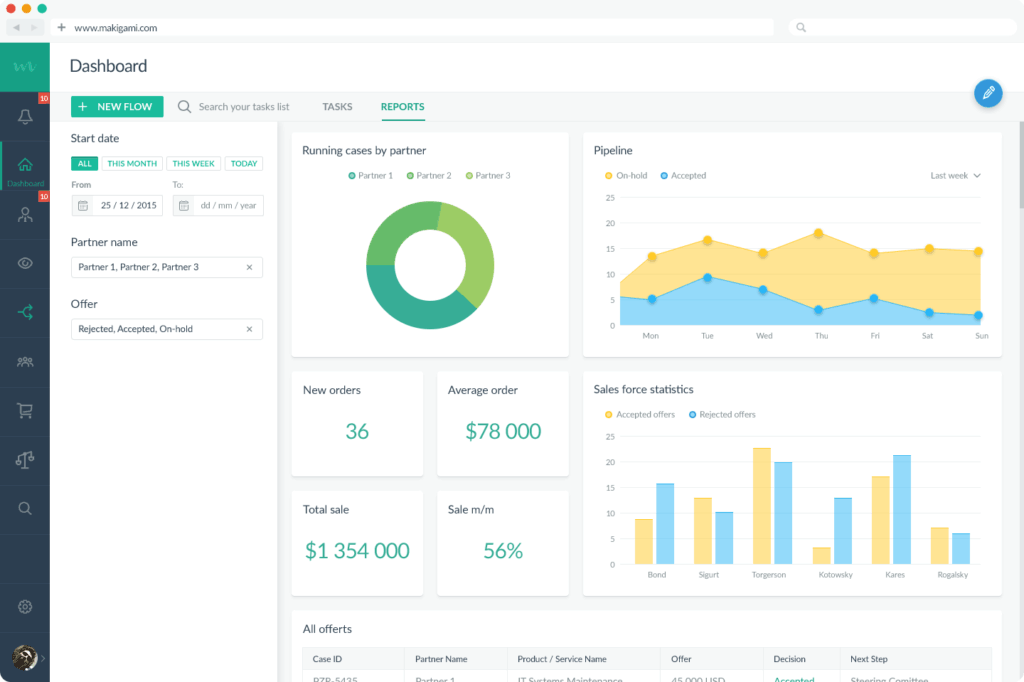This screenshot has width=1024, height=682.
Task: Switch to the REPORTS tab
Action: pyautogui.click(x=402, y=106)
